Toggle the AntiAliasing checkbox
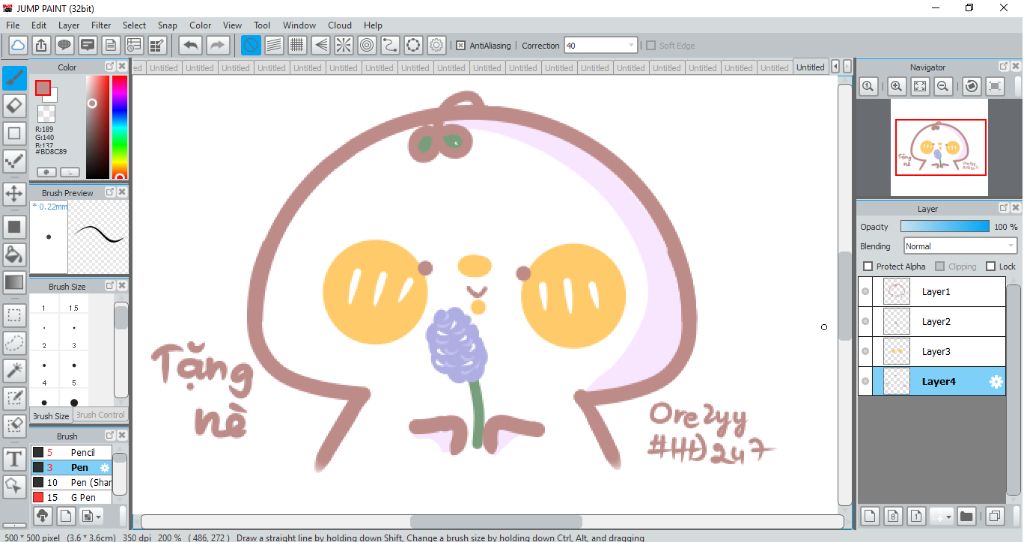Image resolution: width=1024 pixels, height=542 pixels. 460,46
